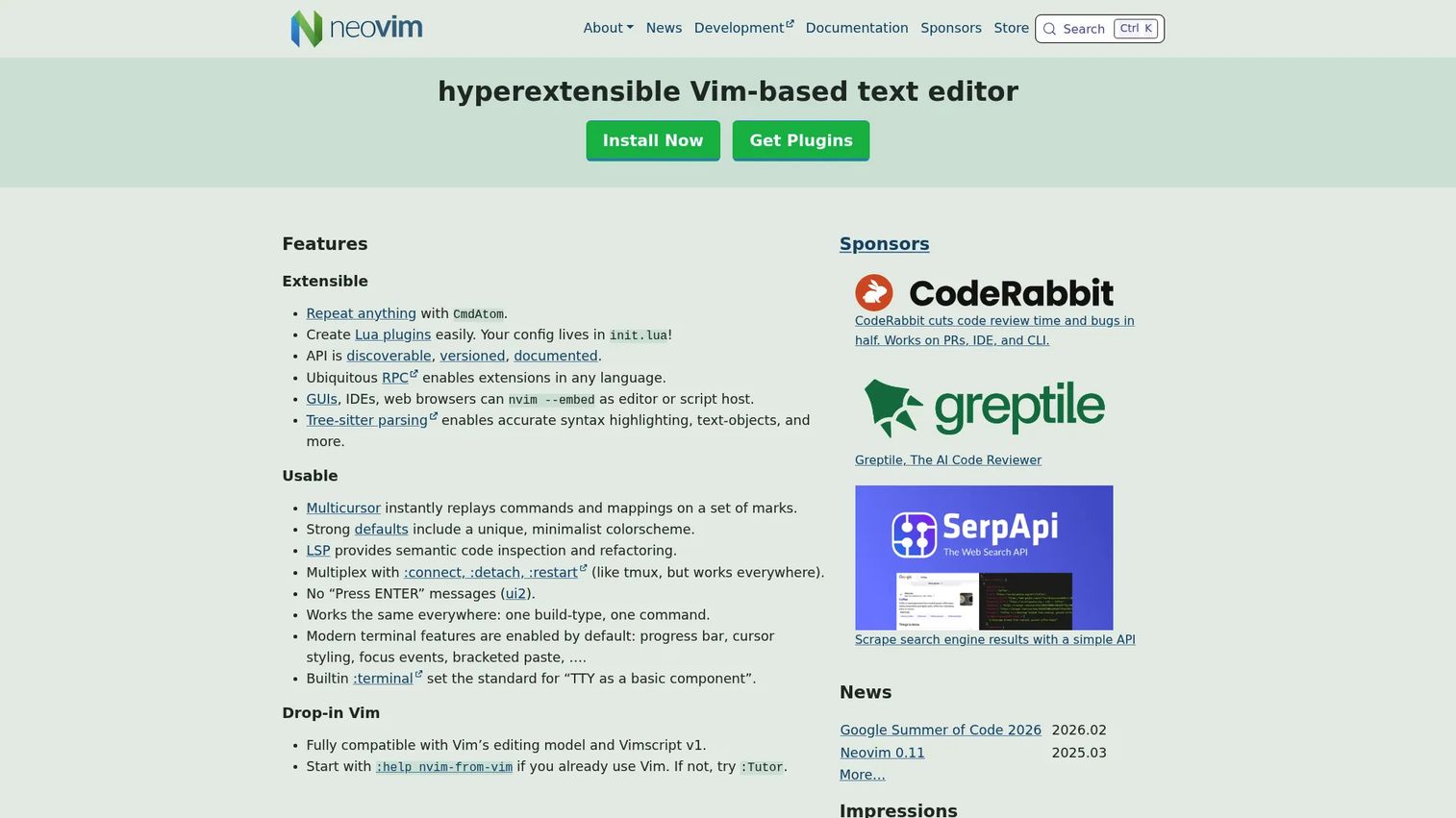Viewport: 1456px width, 818px height.
Task: Click the hyperextensible Vim-based text editor heading
Action: 728,91
